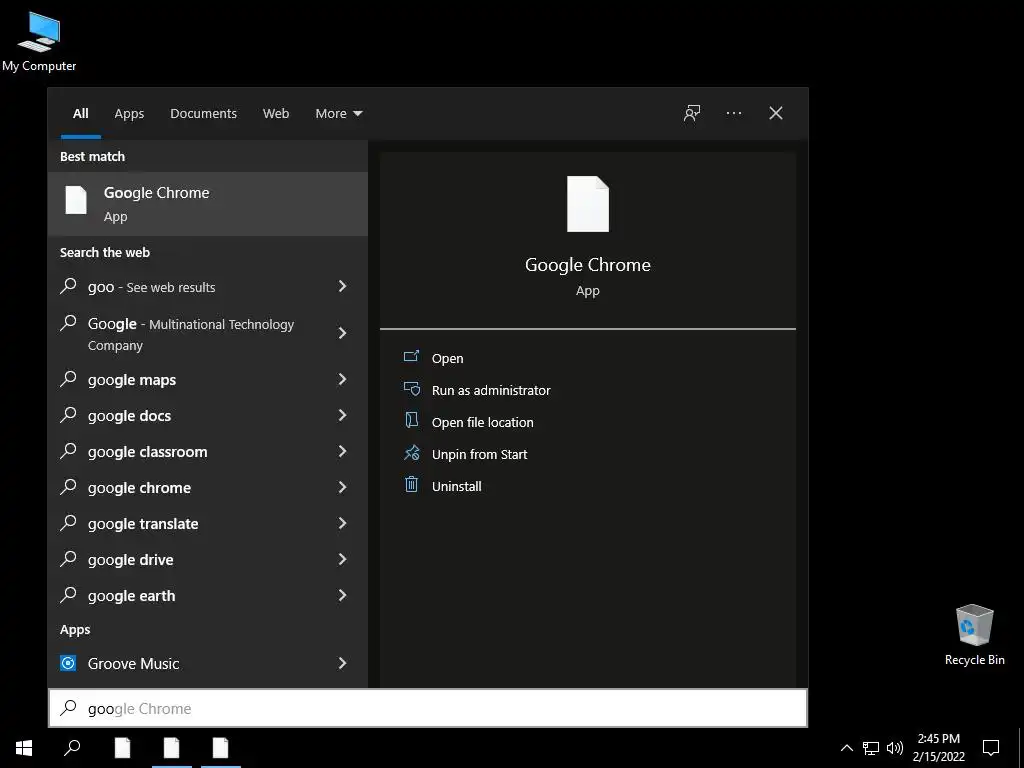Image resolution: width=1024 pixels, height=768 pixels.
Task: Click the large Google Chrome preview icon
Action: (x=588, y=204)
